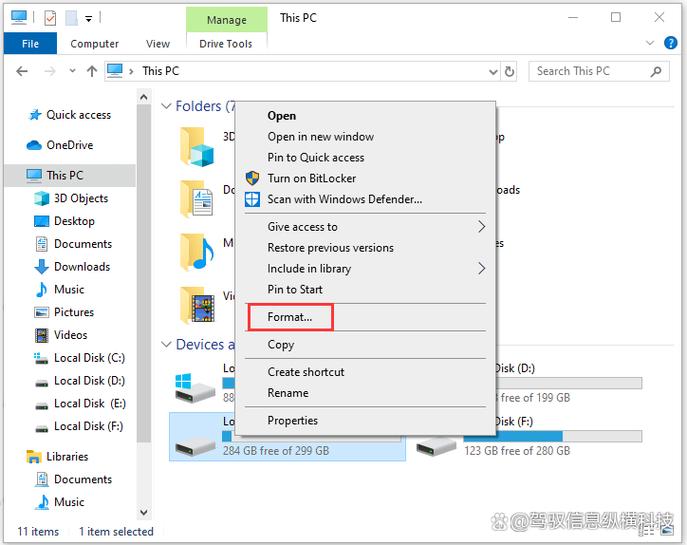687x545 pixels.
Task: Click This PC in the address bar
Action: click(x=160, y=71)
